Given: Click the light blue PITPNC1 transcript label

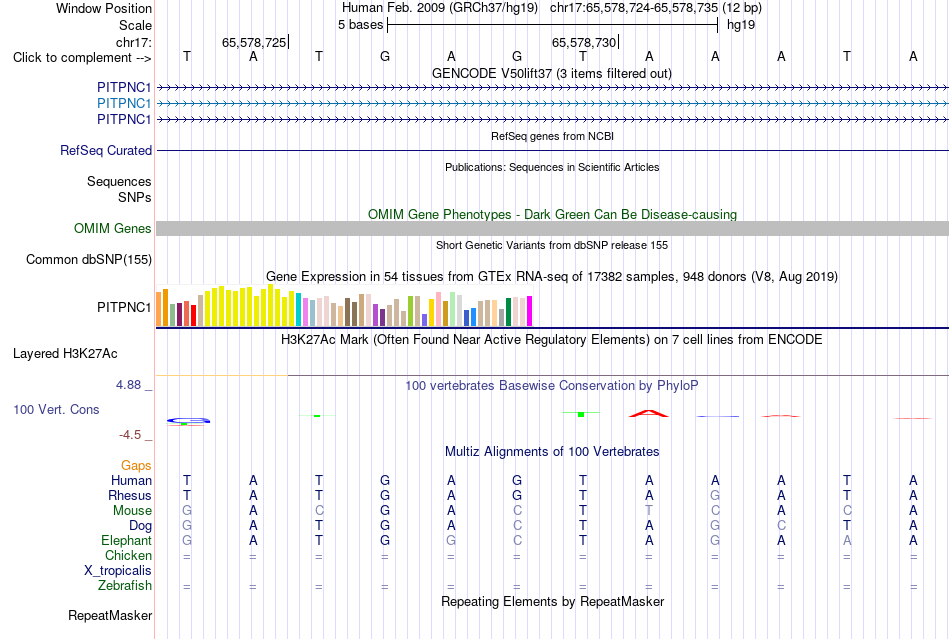Looking at the screenshot, I should [x=124, y=103].
